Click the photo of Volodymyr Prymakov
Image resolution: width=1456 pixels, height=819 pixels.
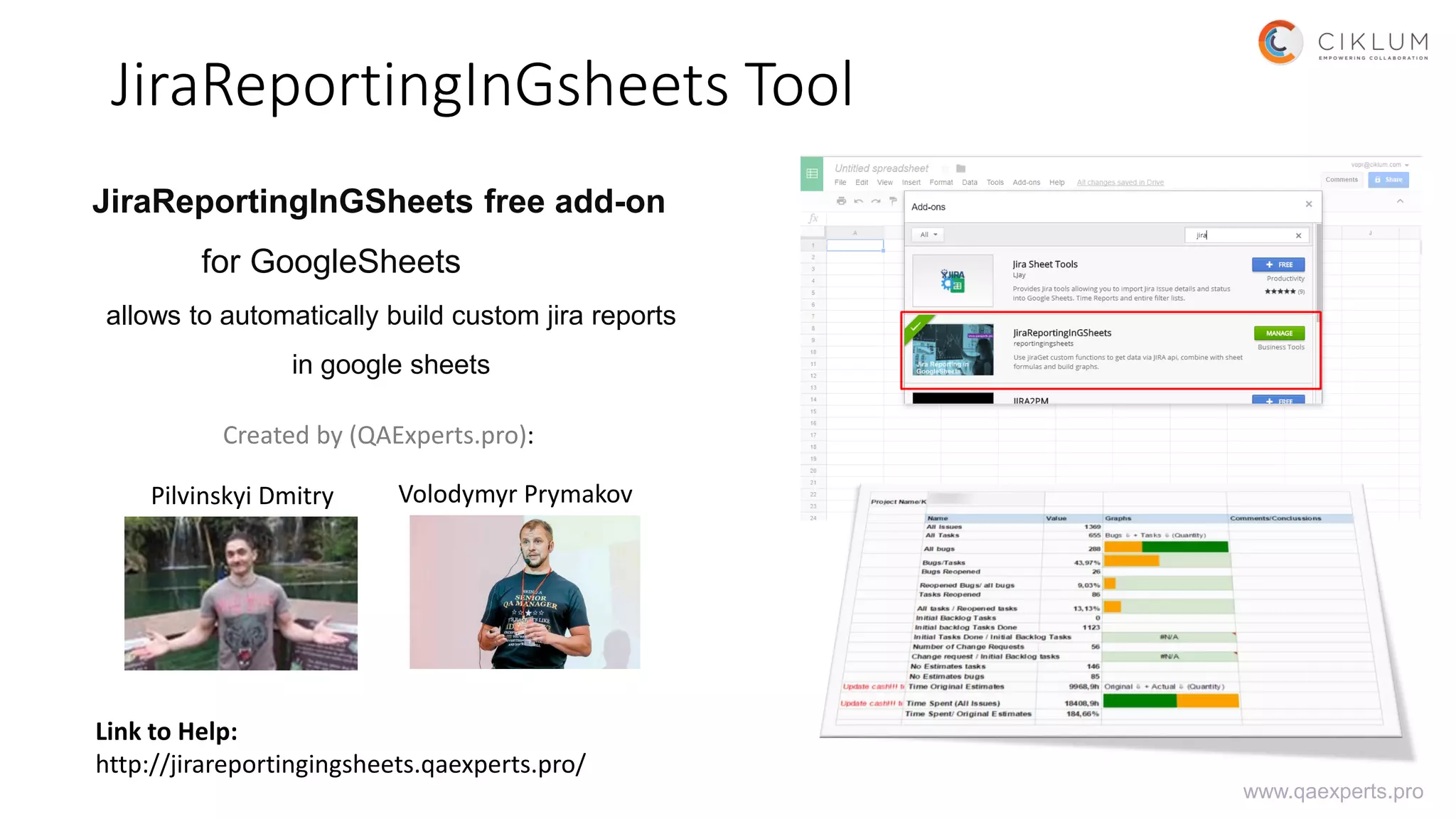[525, 592]
